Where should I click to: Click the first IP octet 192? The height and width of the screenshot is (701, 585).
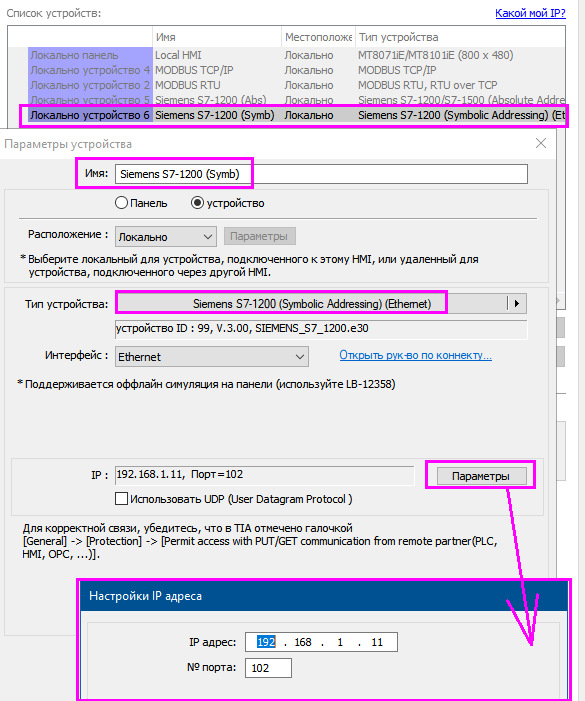tap(266, 642)
